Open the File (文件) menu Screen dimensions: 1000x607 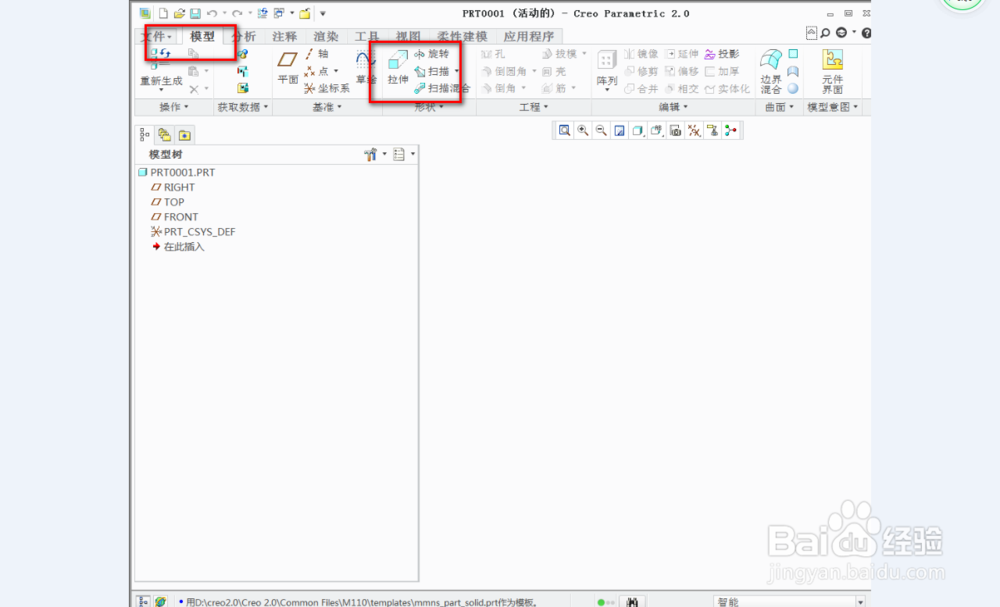(x=156, y=37)
